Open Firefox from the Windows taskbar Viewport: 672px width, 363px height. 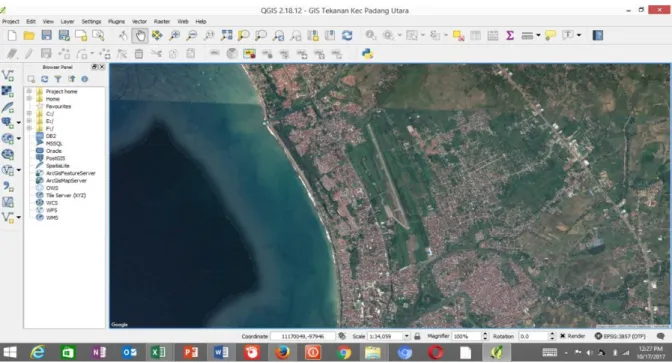click(x=282, y=353)
